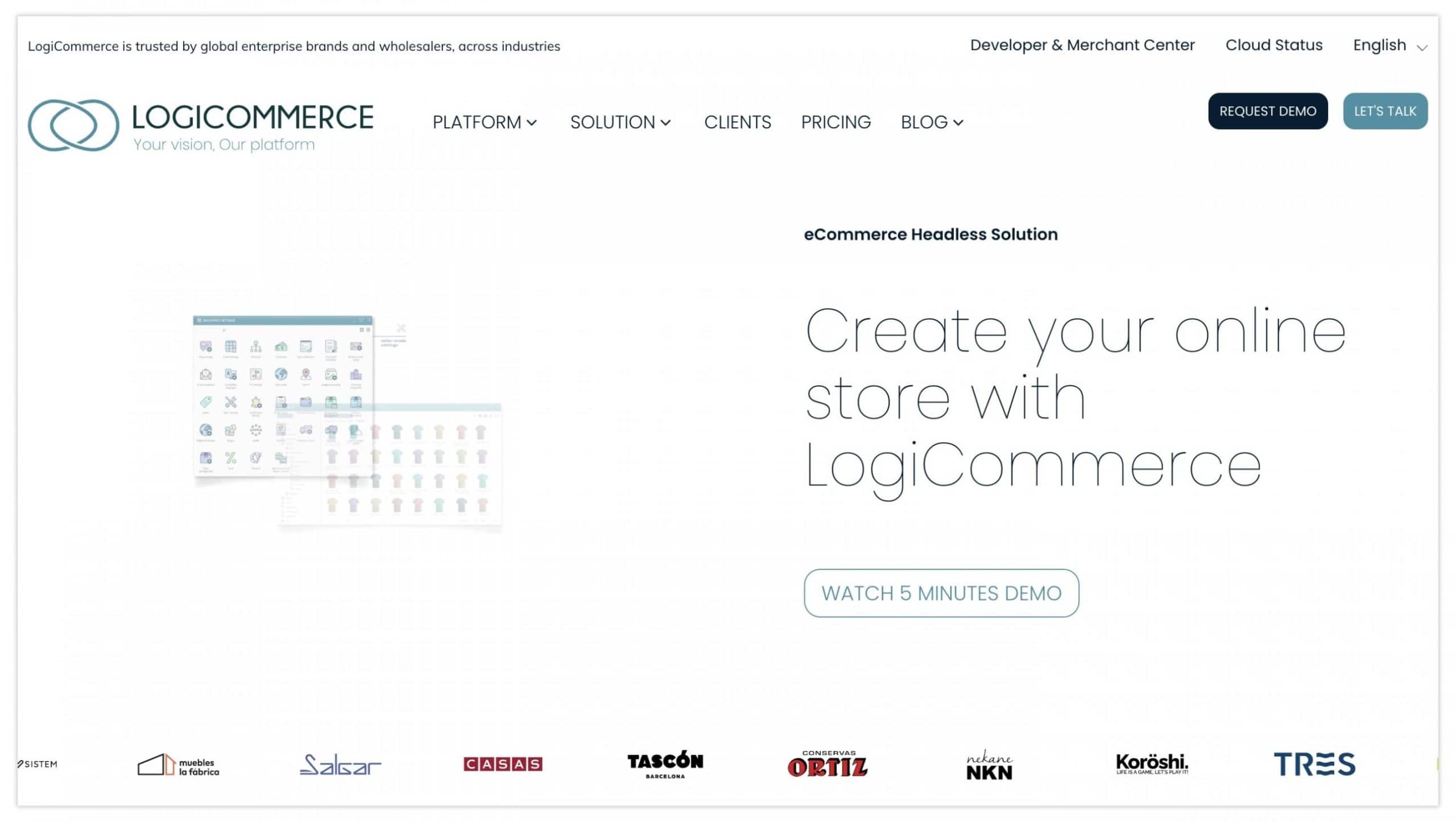
Task: Open the Blog dropdown menu
Action: click(932, 122)
